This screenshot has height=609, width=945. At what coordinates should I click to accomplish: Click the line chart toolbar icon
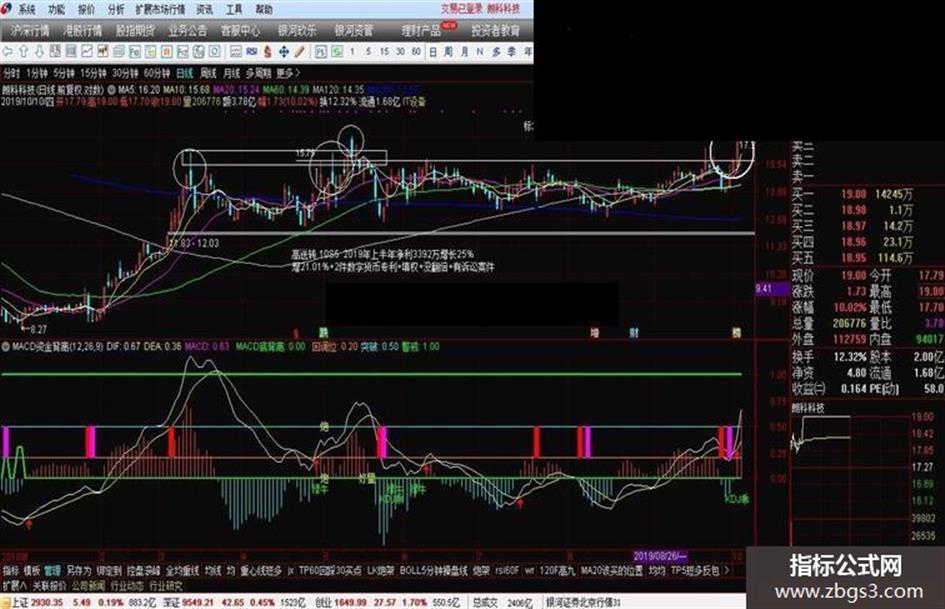(87, 52)
